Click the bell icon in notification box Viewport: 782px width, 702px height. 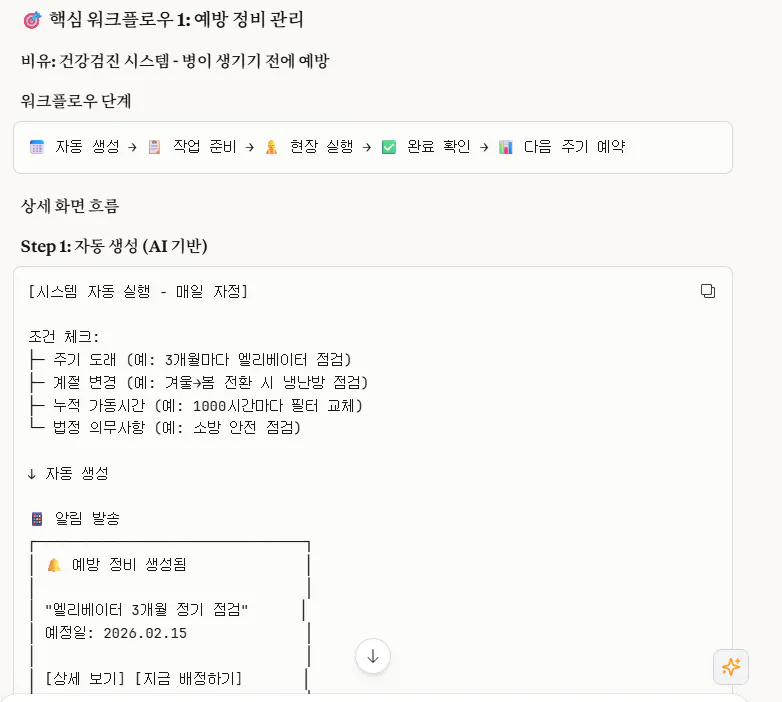click(x=54, y=565)
